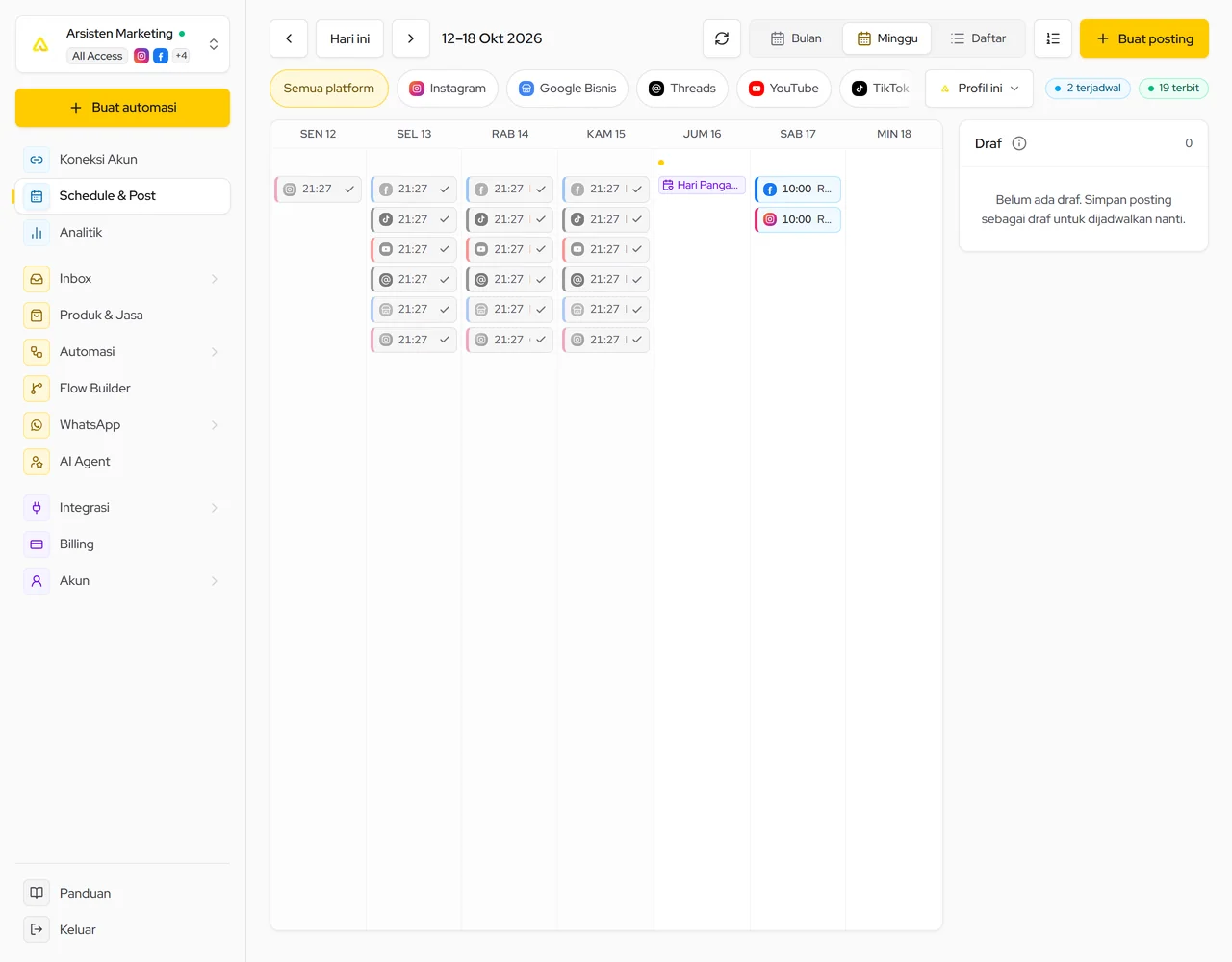Expand the Akun submenu chevron
The image size is (1232, 962).
pos(215,581)
